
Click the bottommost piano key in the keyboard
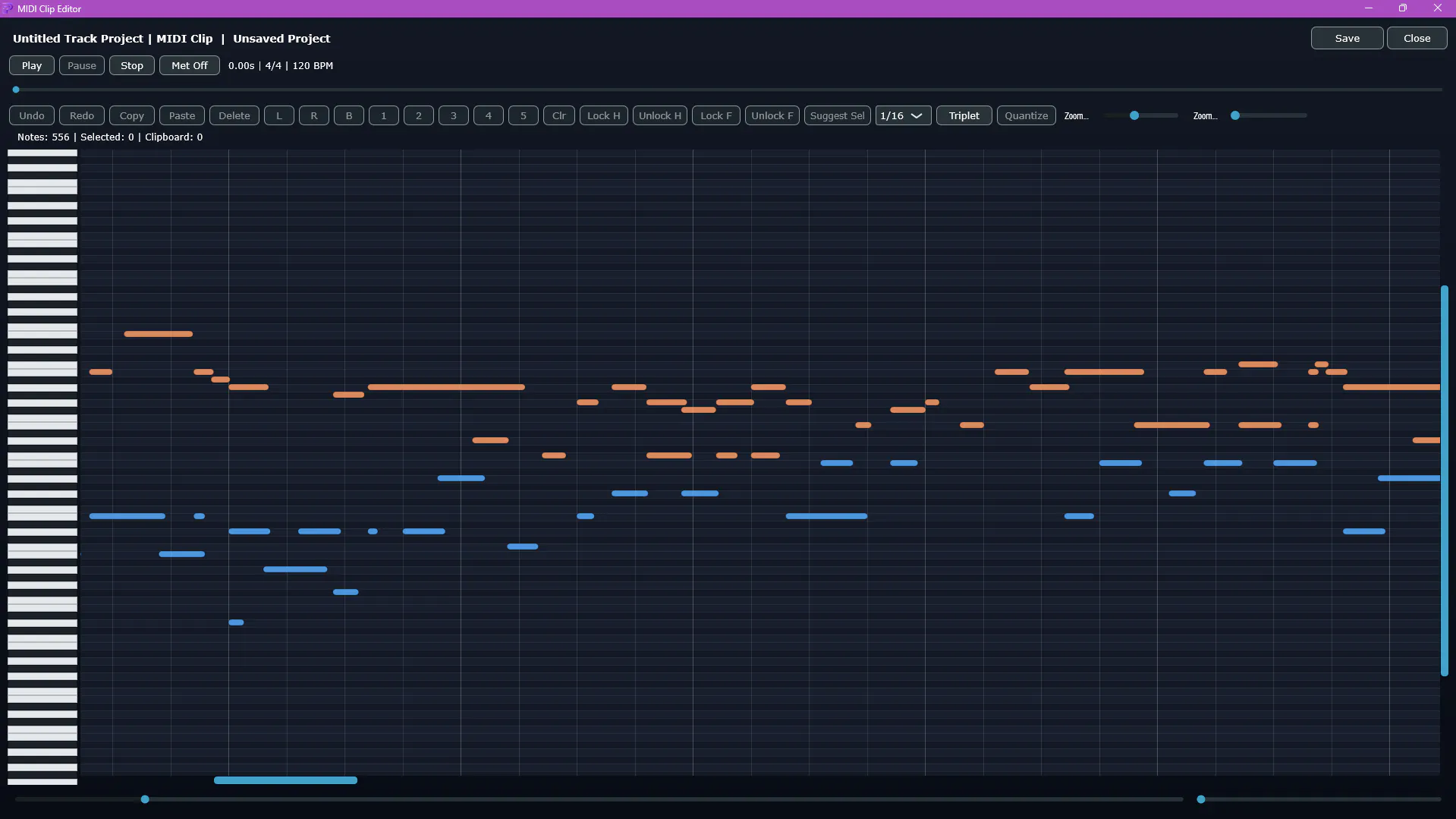tap(42, 781)
